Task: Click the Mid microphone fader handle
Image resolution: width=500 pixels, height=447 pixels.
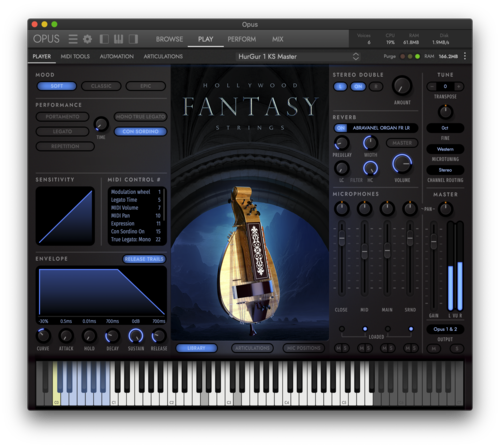Action: 364,252
